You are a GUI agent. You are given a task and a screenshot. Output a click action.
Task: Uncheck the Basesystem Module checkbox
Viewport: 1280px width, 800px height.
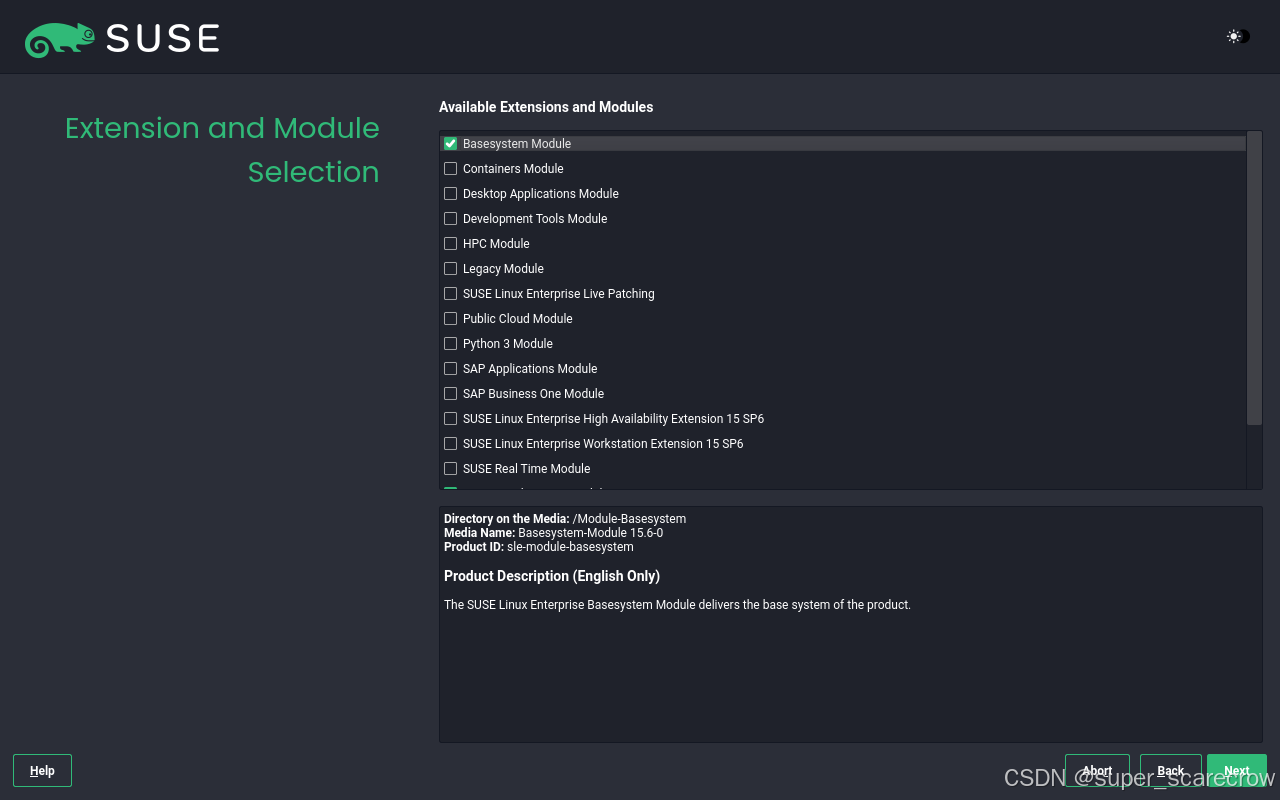click(450, 144)
